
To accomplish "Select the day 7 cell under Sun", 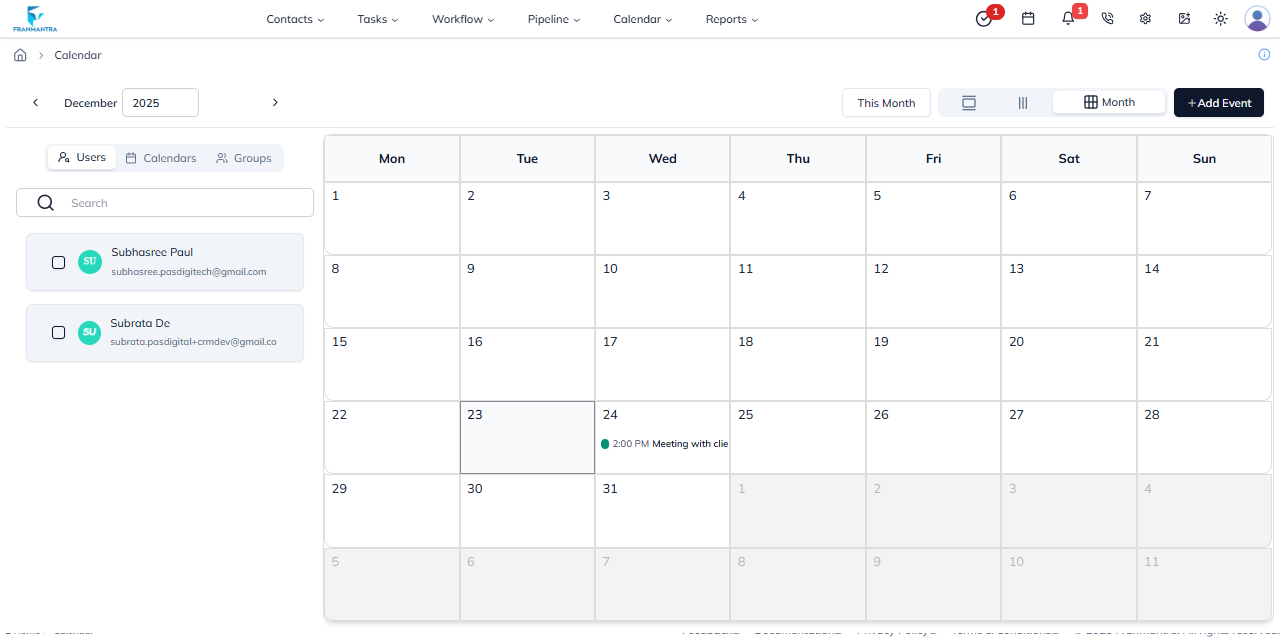I will coord(1204,218).
